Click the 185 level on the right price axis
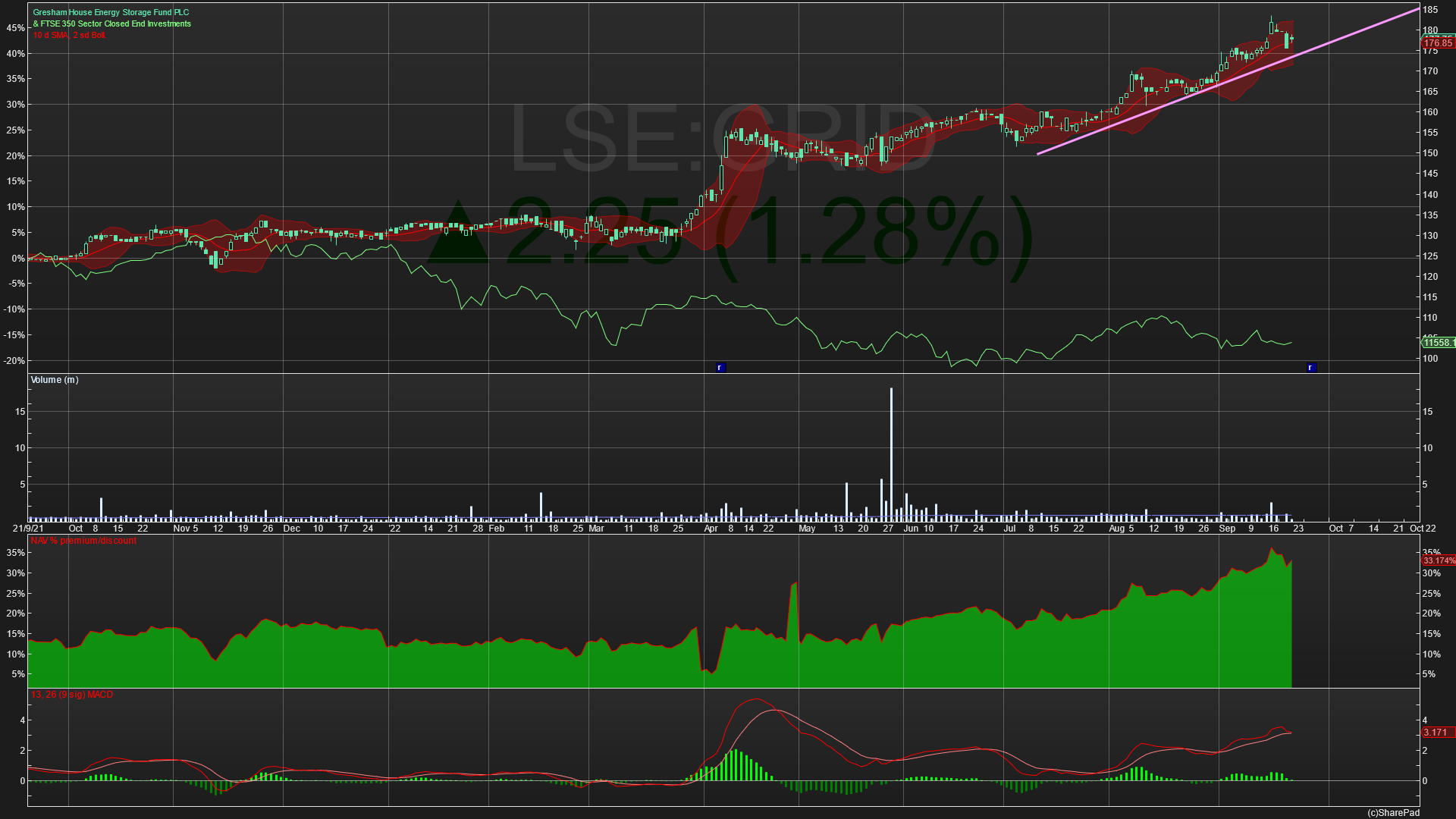Viewport: 1456px width, 819px height. pyautogui.click(x=1430, y=10)
